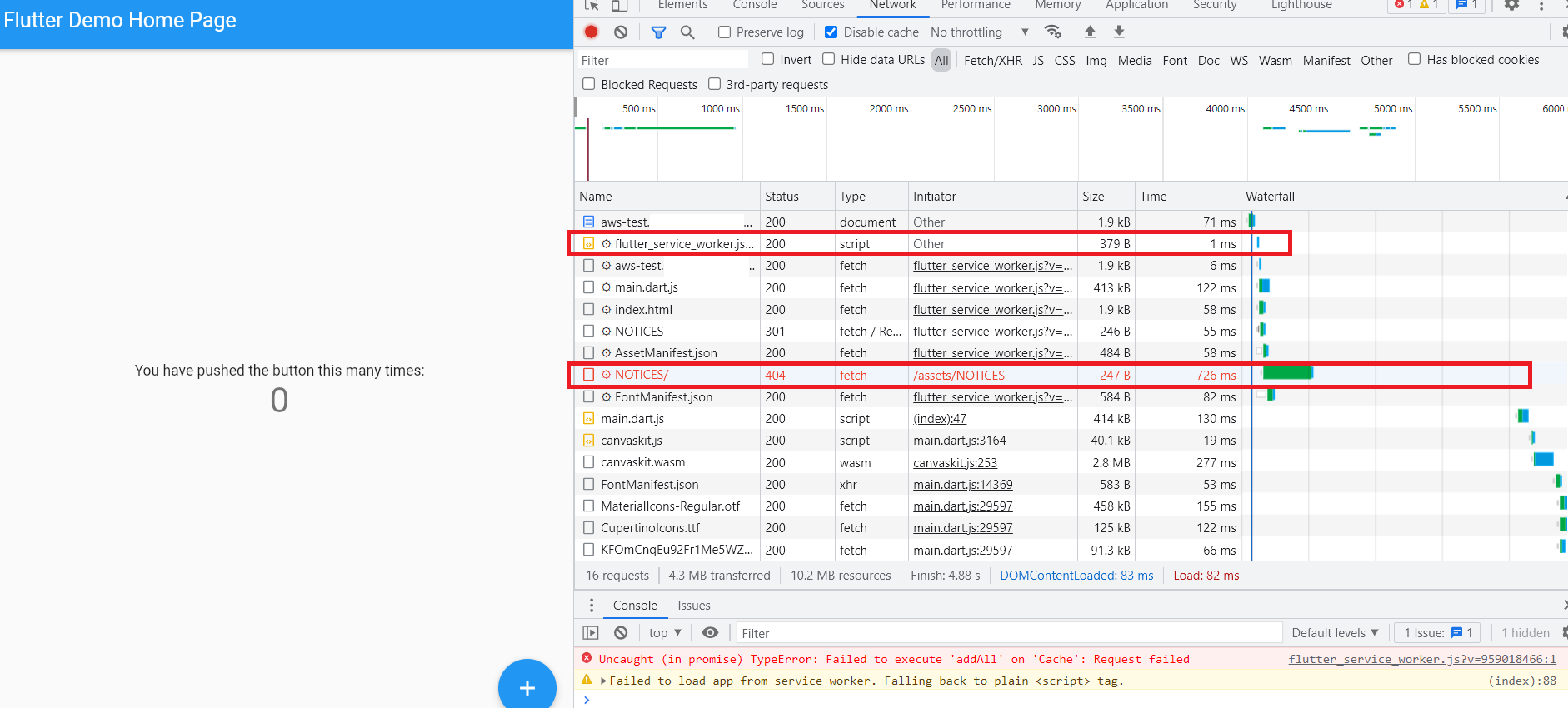Stop recording network log
The width and height of the screenshot is (1568, 708).
pyautogui.click(x=591, y=32)
